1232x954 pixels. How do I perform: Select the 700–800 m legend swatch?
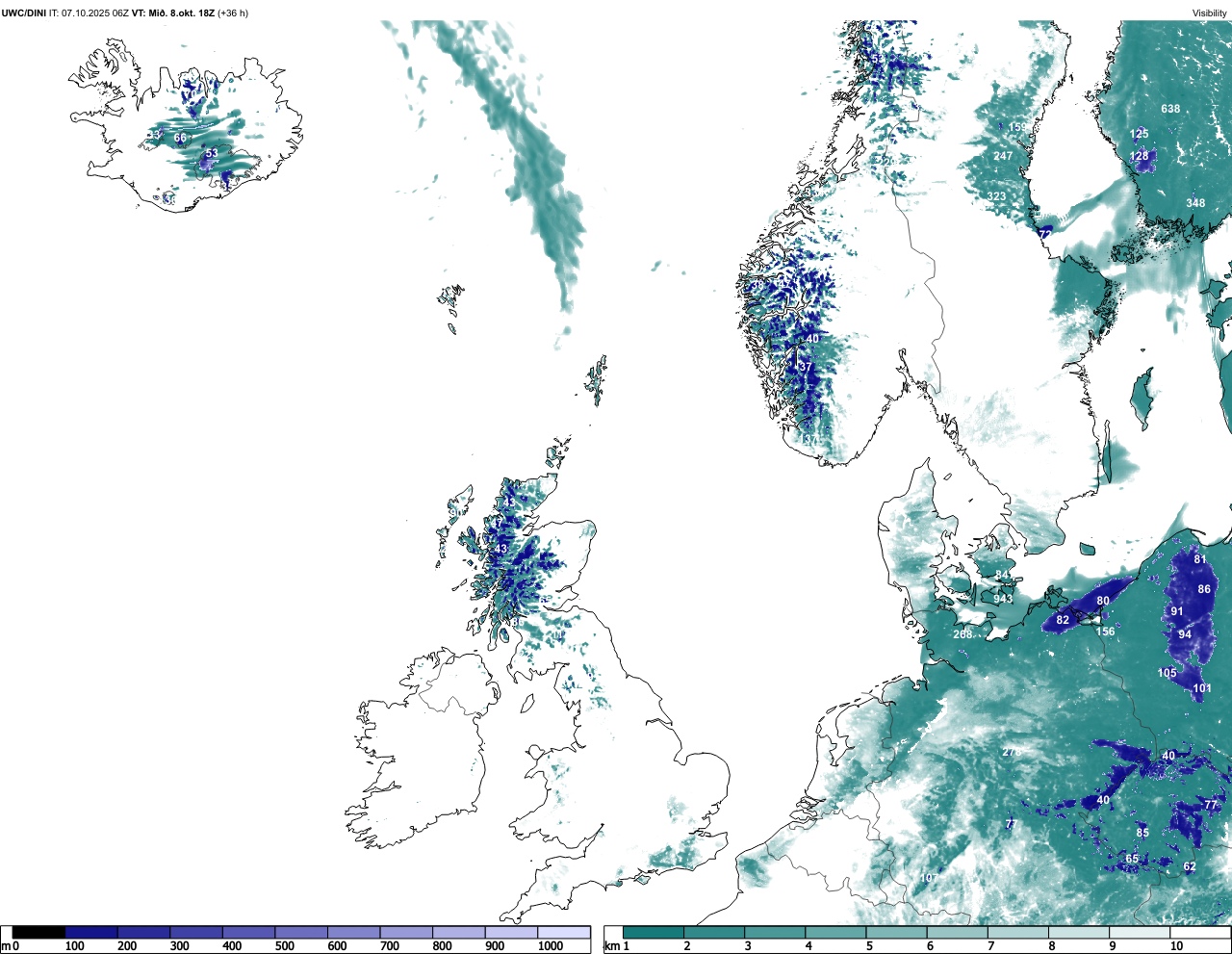406,932
